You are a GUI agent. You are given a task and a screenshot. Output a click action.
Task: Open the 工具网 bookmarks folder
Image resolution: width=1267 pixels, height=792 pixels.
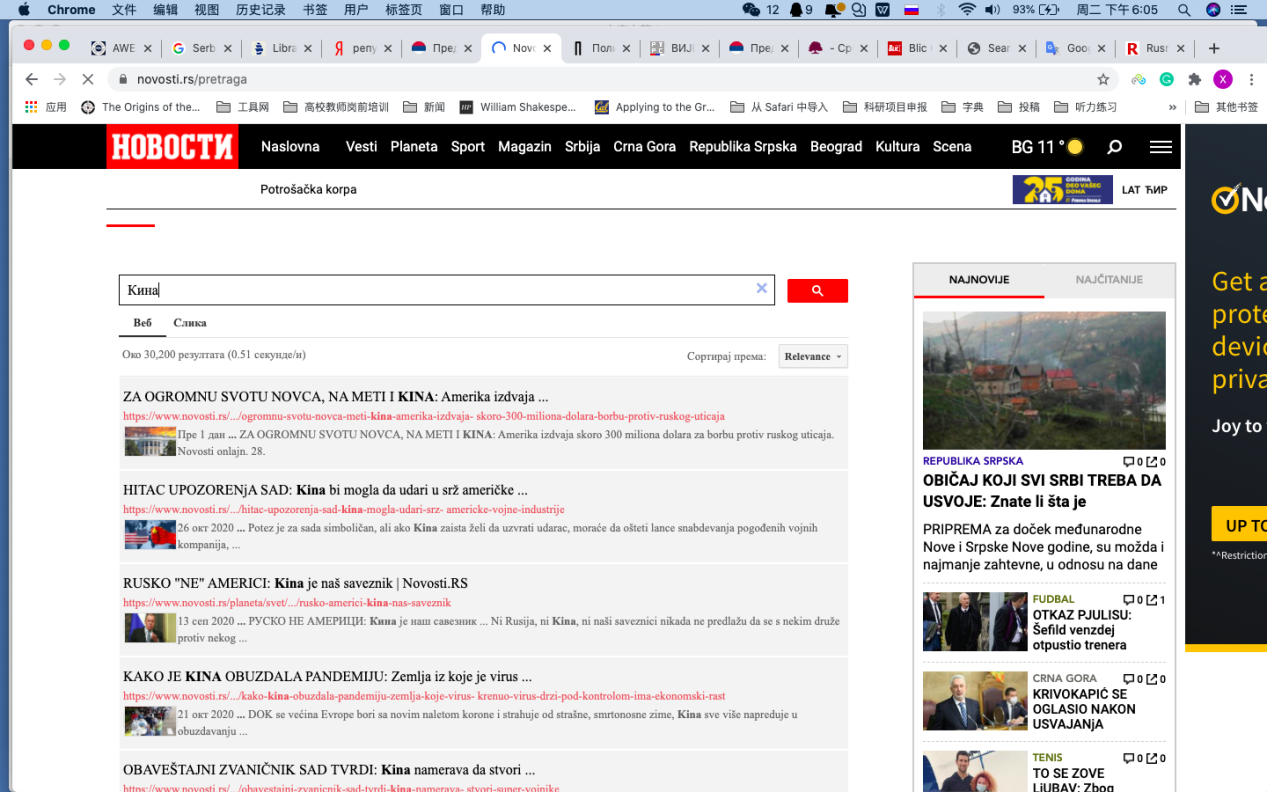242,107
